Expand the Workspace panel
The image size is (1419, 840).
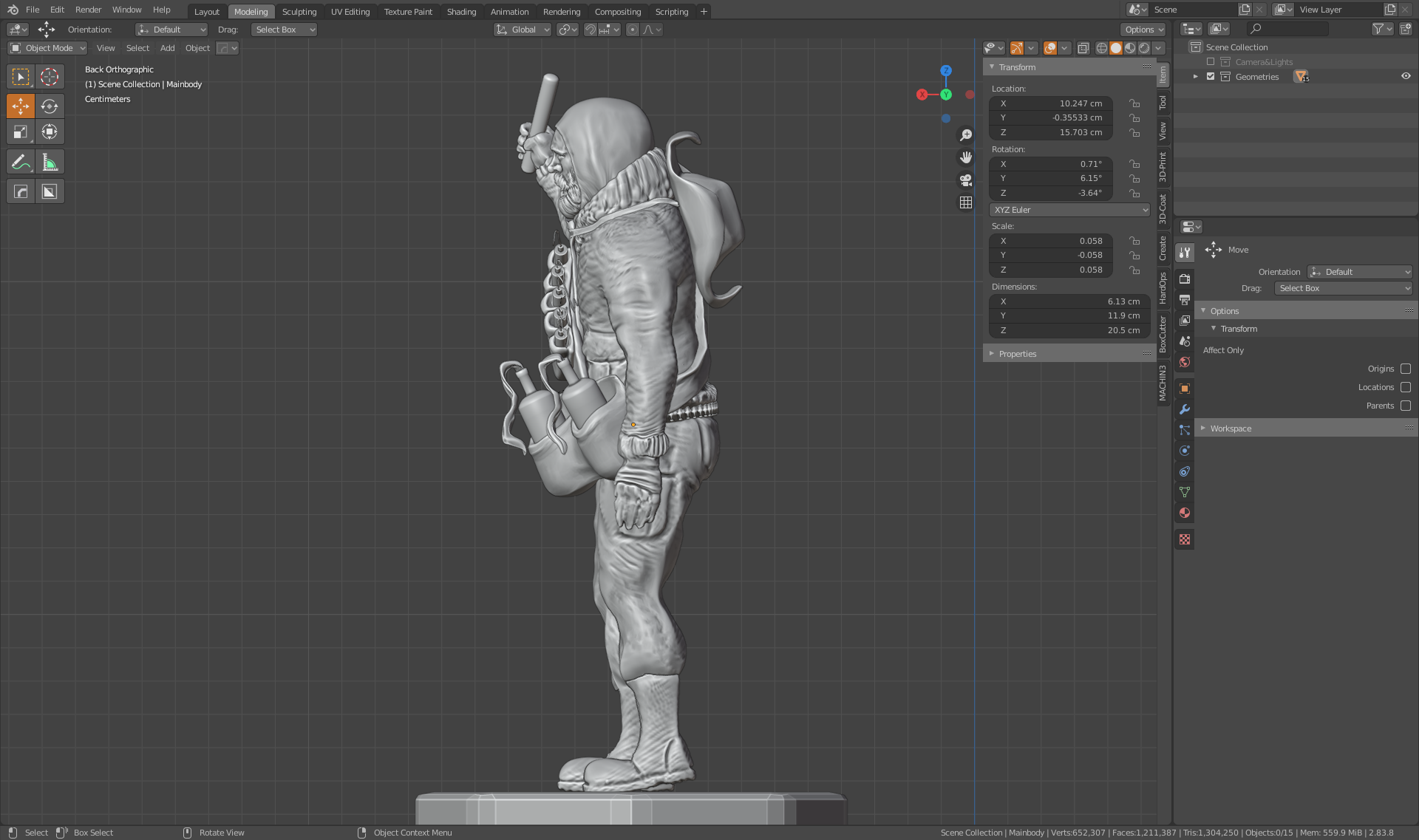(1230, 428)
